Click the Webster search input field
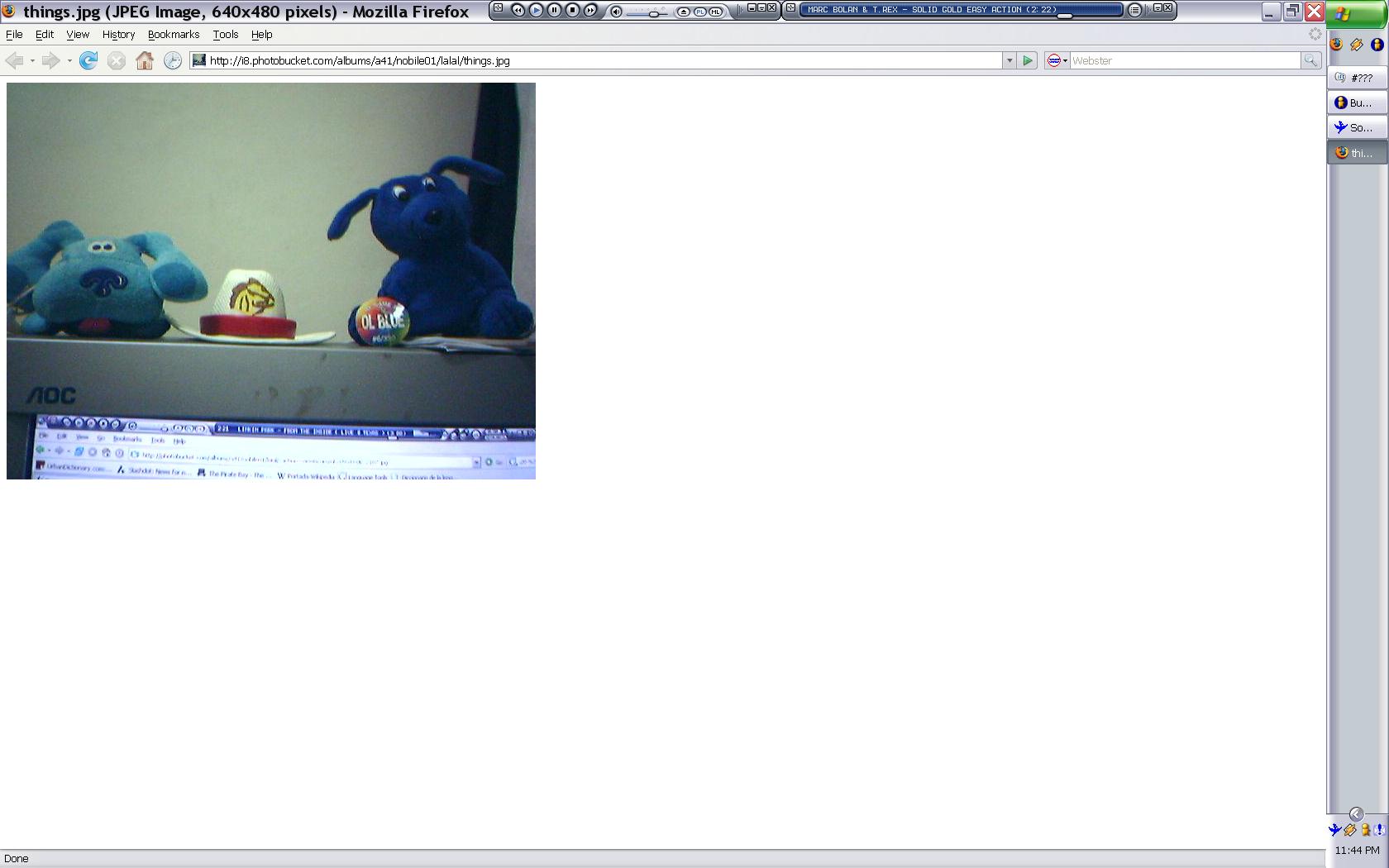This screenshot has width=1389, height=868. (1185, 60)
